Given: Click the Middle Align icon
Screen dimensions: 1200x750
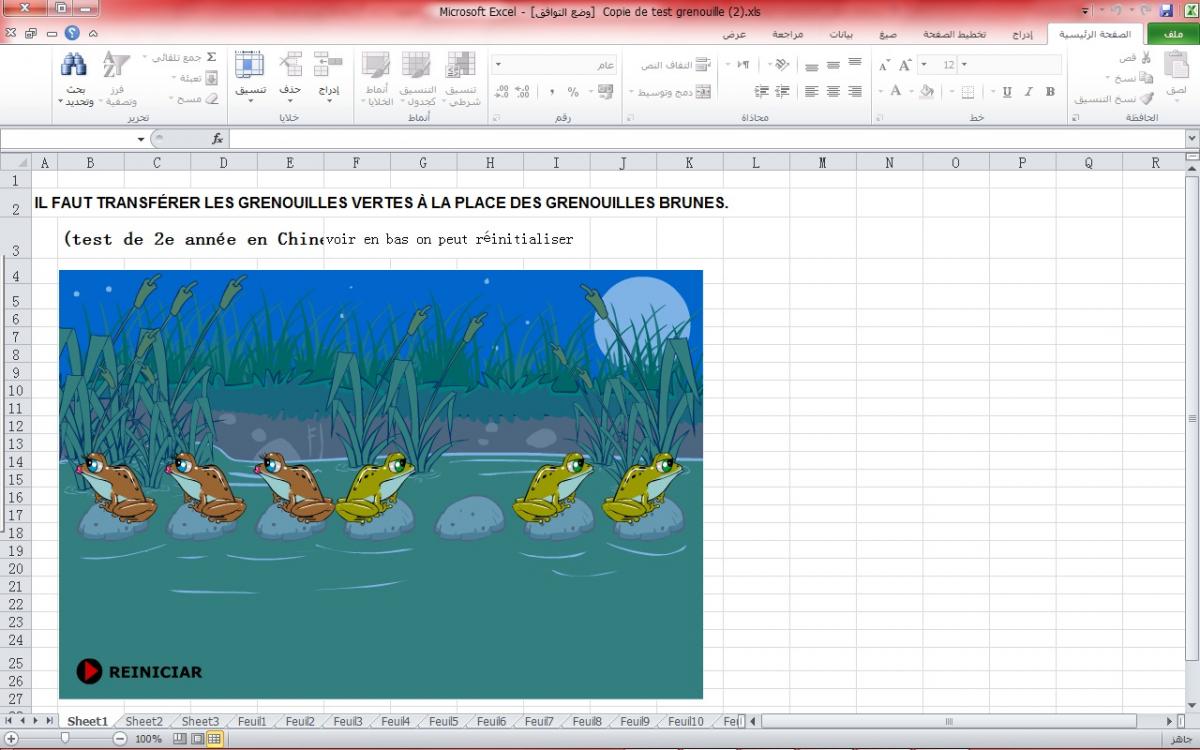Looking at the screenshot, I should [x=833, y=65].
